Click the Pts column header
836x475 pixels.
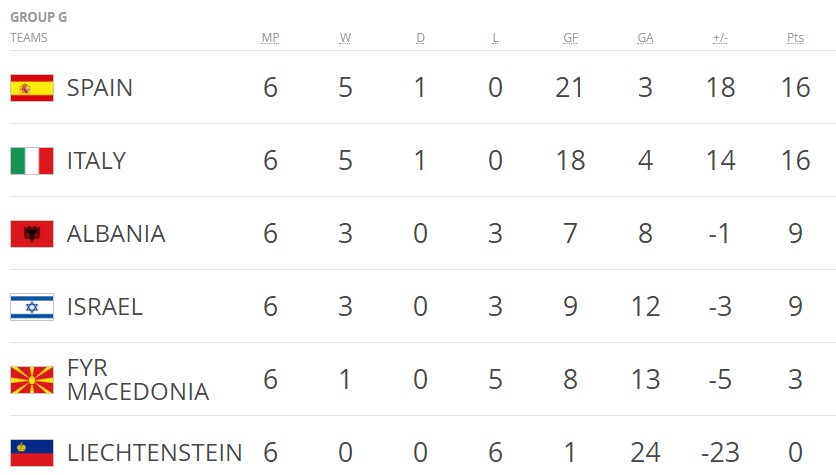click(795, 38)
